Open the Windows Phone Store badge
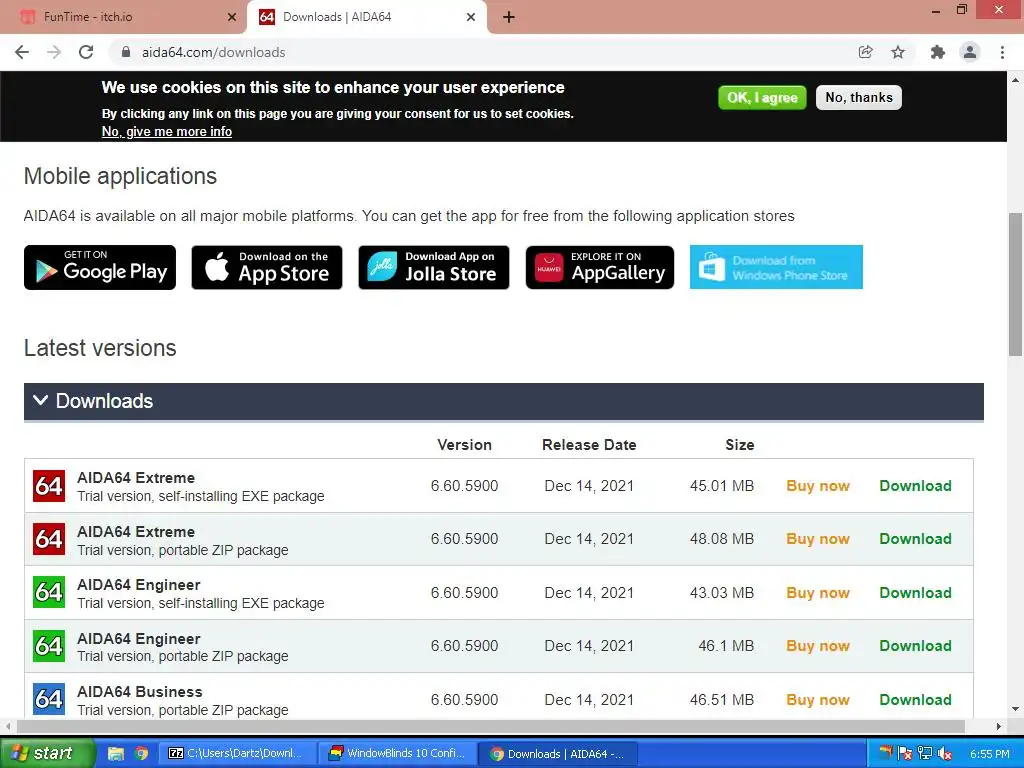This screenshot has width=1024, height=768. pyautogui.click(x=776, y=267)
